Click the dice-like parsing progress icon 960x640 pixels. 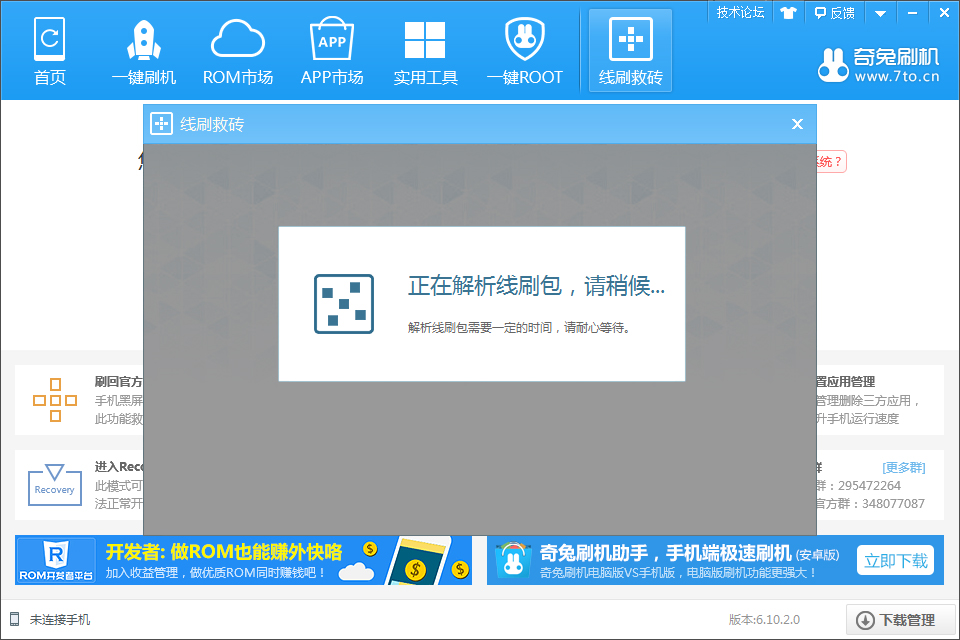point(344,304)
